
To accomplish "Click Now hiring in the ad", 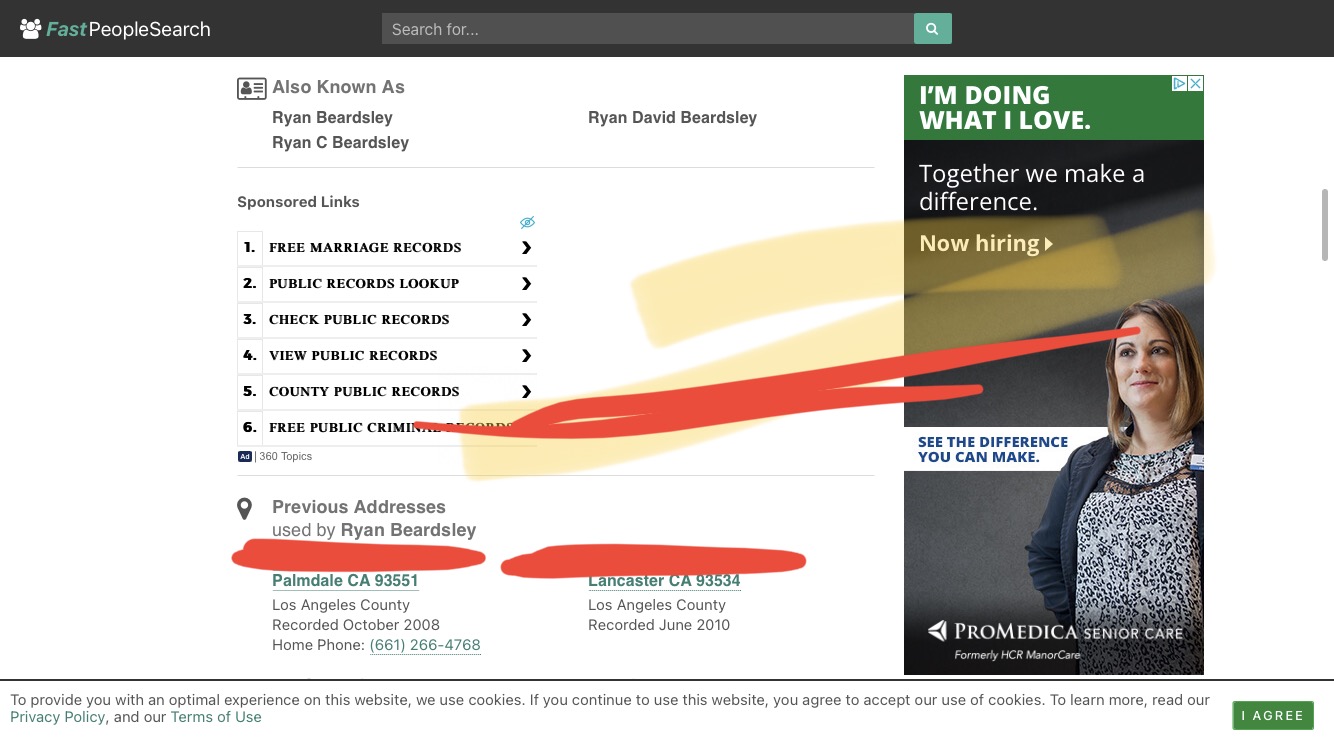I will click(986, 243).
